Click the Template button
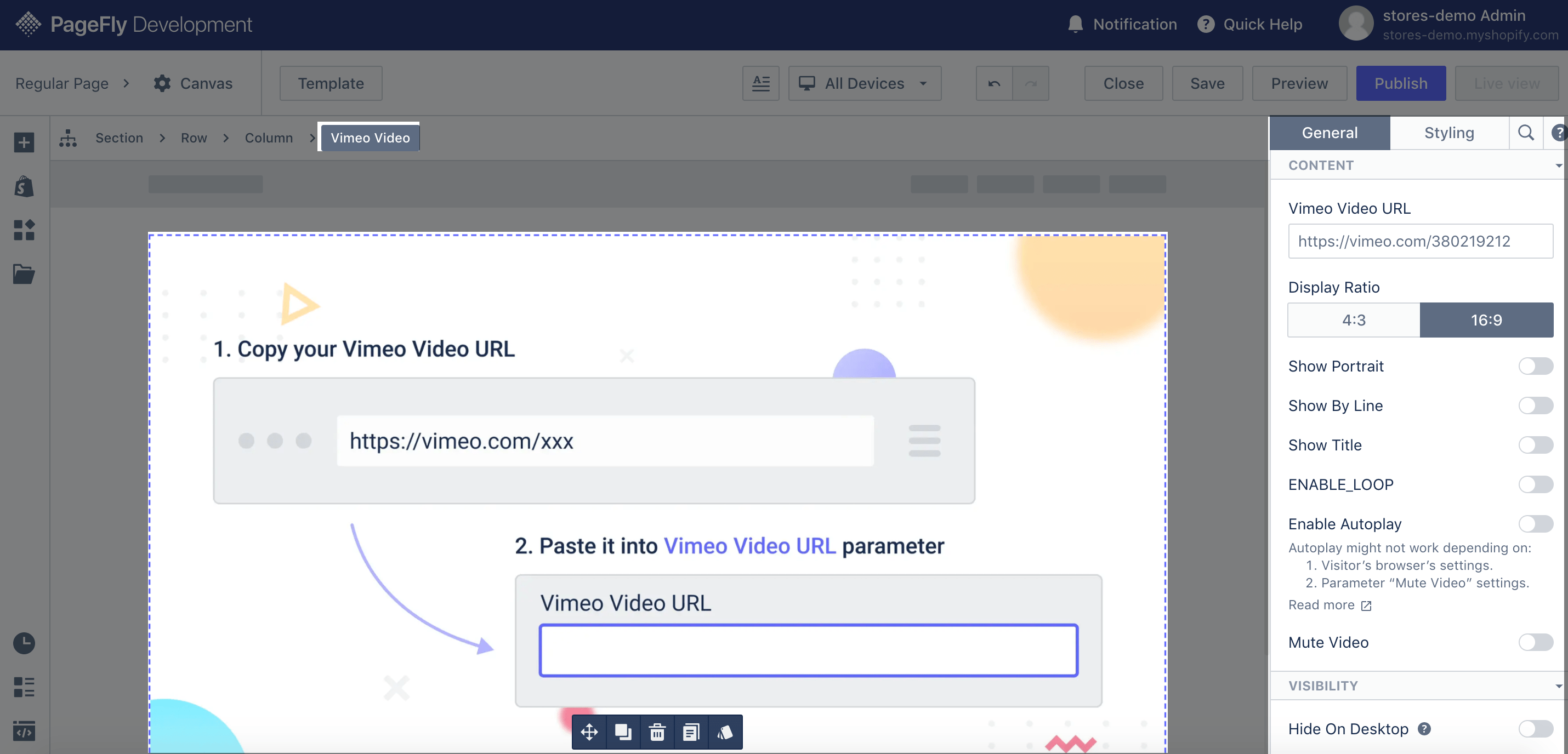Image resolution: width=1568 pixels, height=754 pixels. click(331, 83)
